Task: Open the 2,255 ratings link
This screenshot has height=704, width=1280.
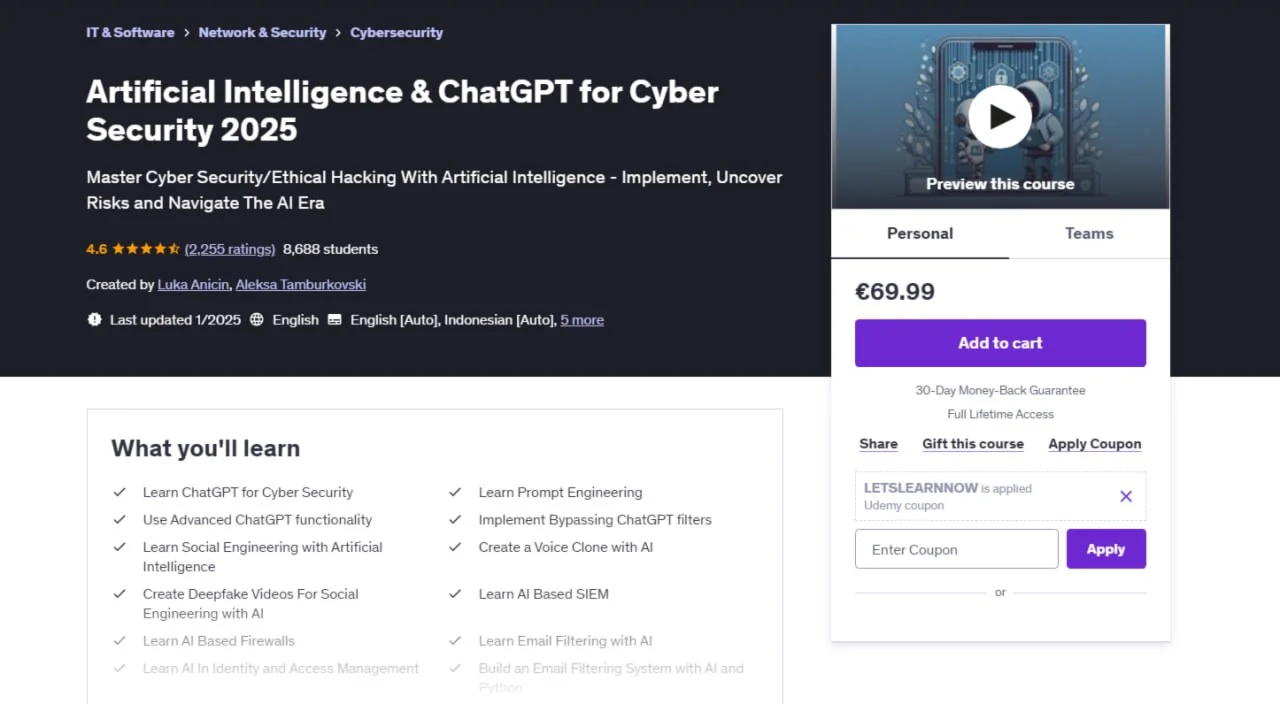Action: [x=230, y=249]
